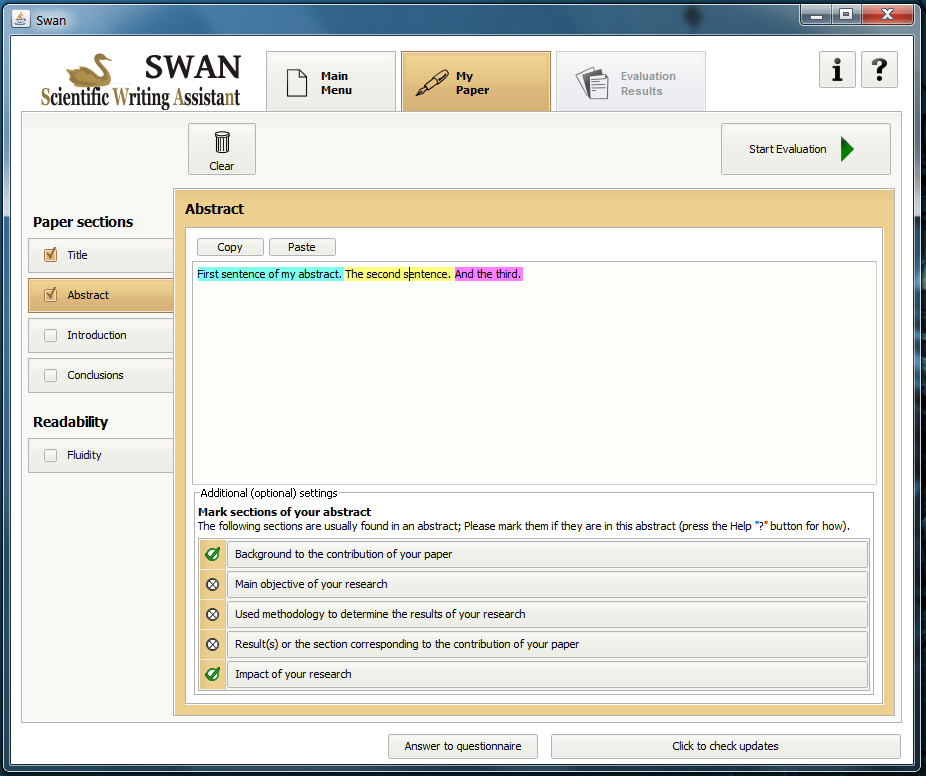Toggle the green mark beside Background to the contribution

coord(213,554)
